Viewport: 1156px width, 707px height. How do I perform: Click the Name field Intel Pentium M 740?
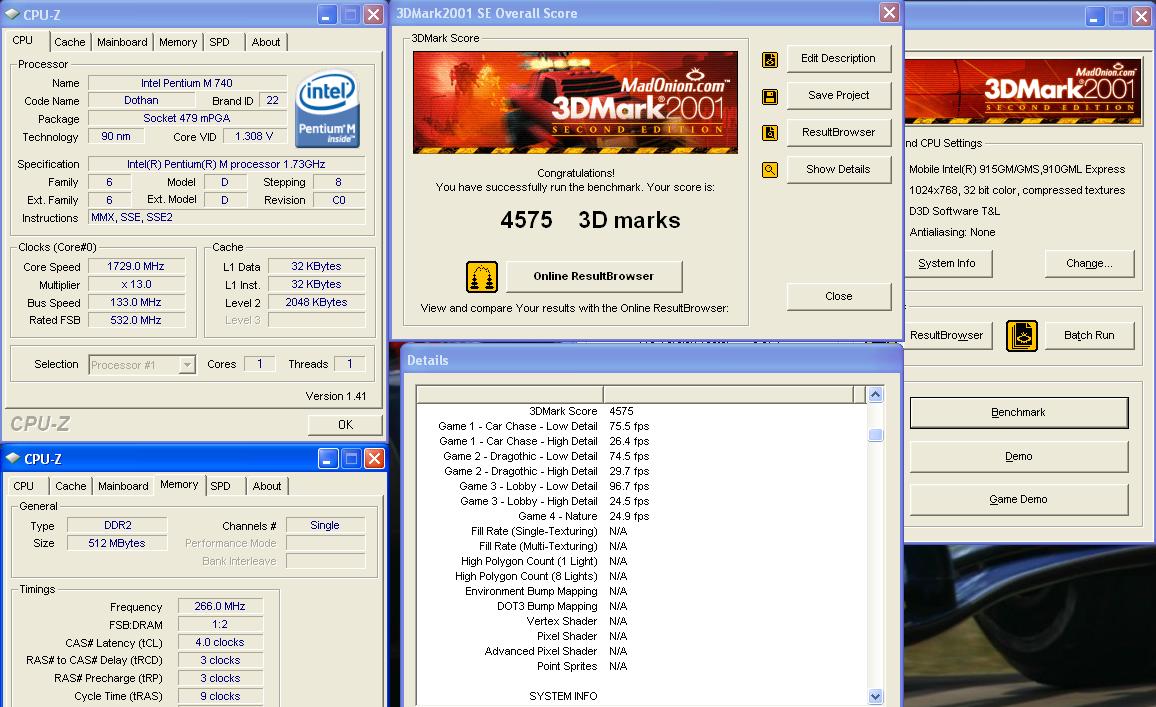click(x=187, y=83)
